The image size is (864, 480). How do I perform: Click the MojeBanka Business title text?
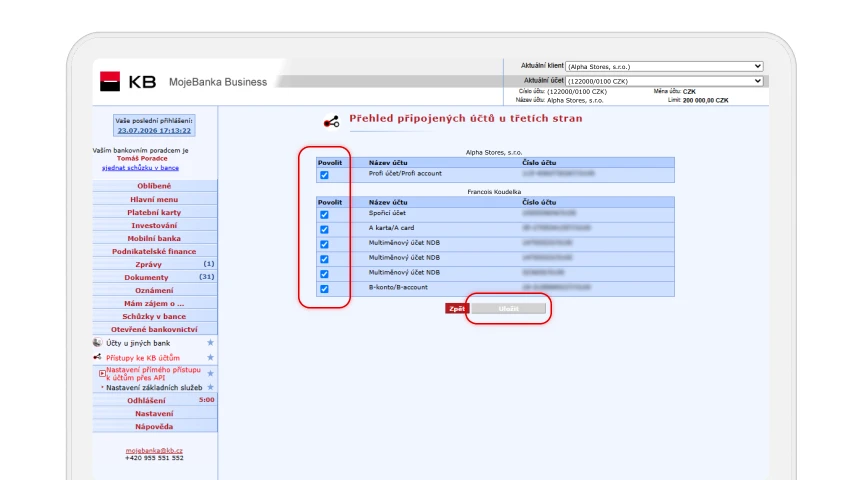tap(218, 82)
